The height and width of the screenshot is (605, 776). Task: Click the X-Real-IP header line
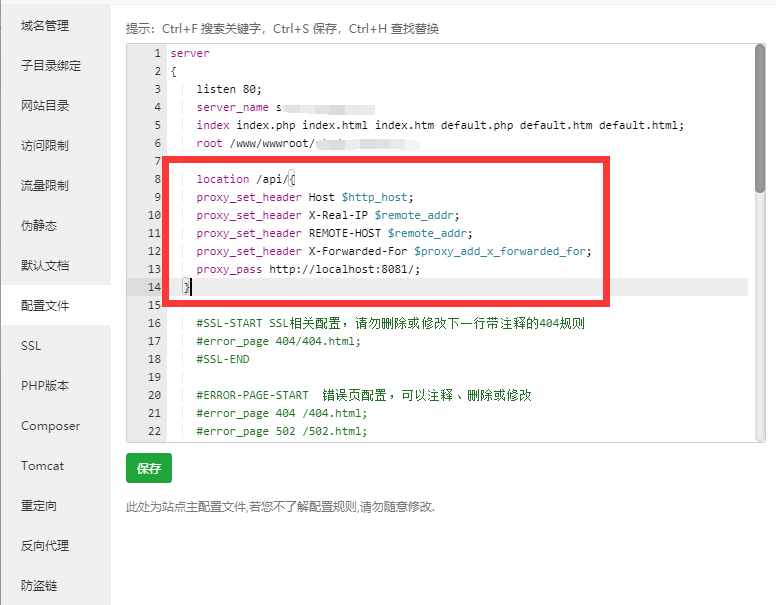(328, 215)
